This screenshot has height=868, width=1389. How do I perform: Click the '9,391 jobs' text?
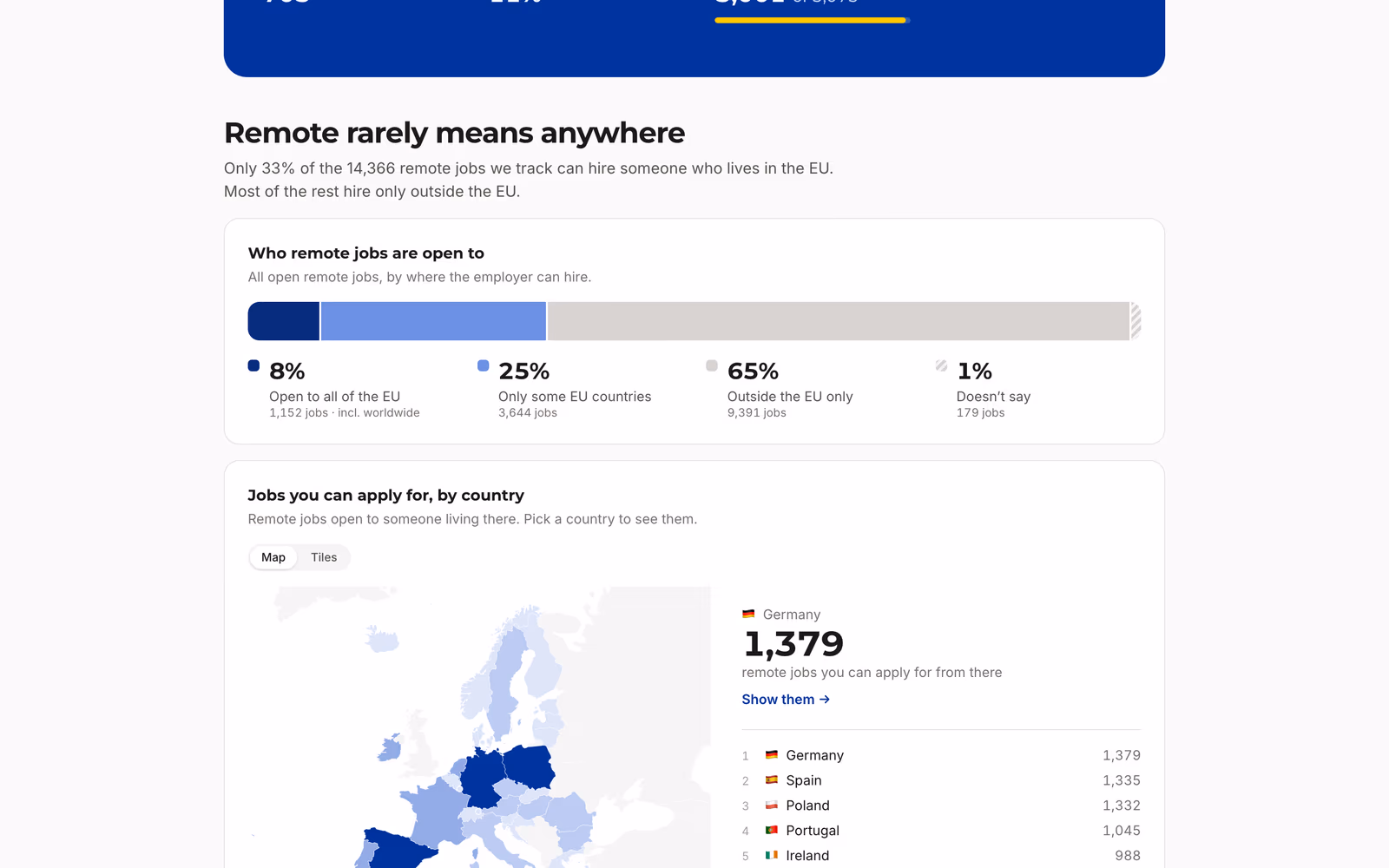tap(757, 413)
